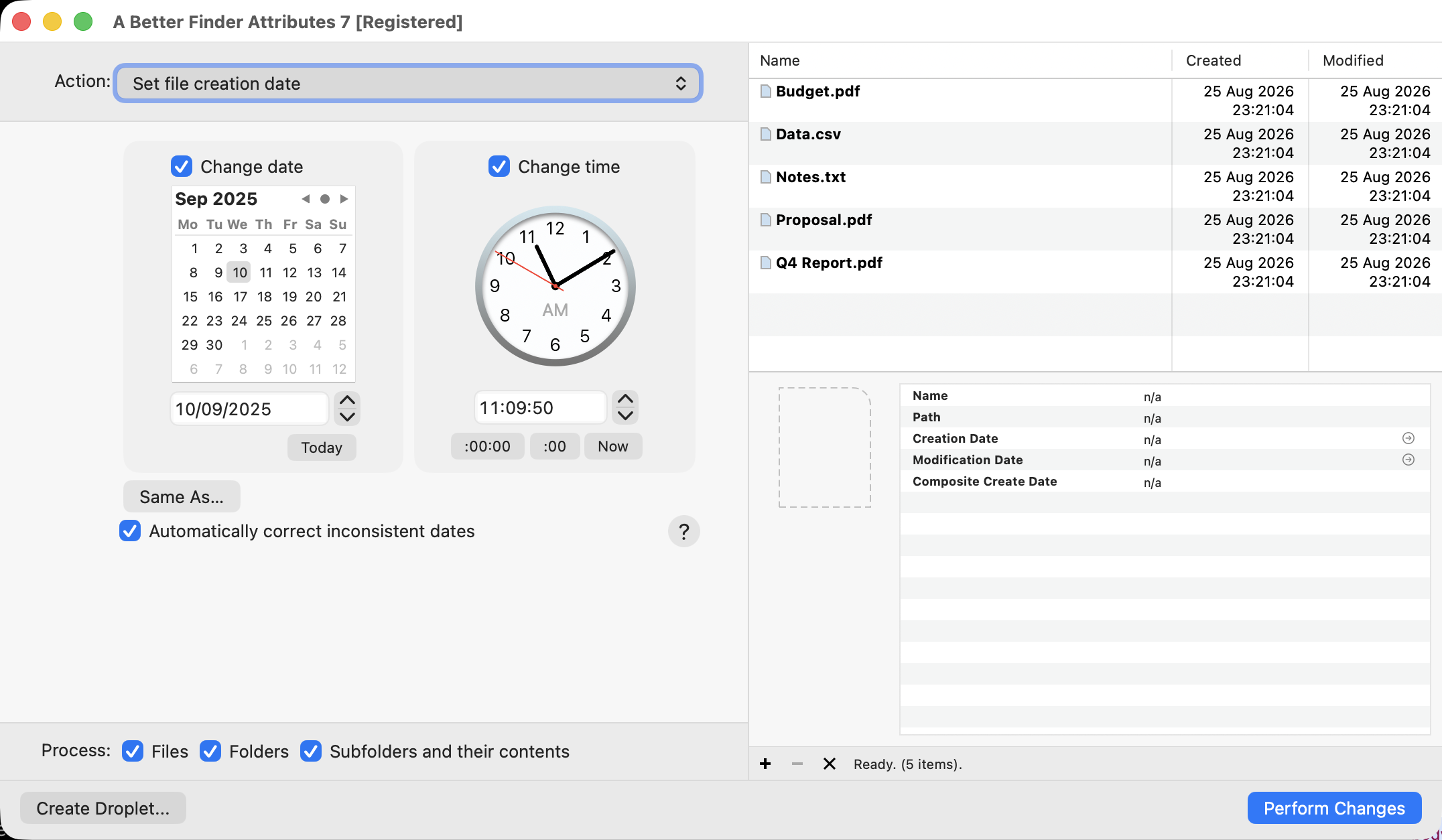Image resolution: width=1442 pixels, height=840 pixels.
Task: Click the analog clock face
Action: coord(555,286)
